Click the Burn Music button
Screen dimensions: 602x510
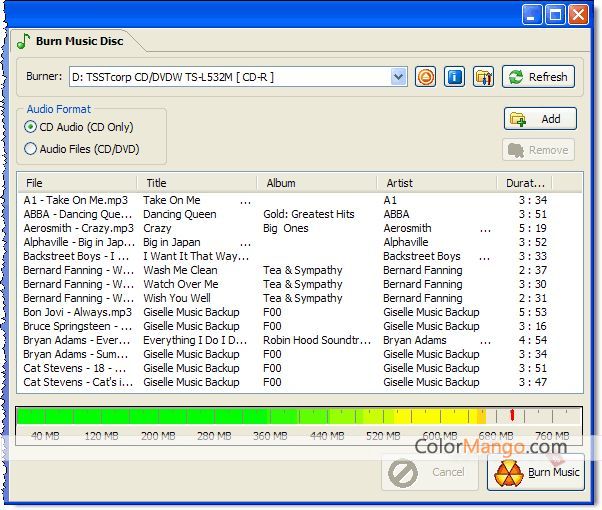(x=536, y=472)
